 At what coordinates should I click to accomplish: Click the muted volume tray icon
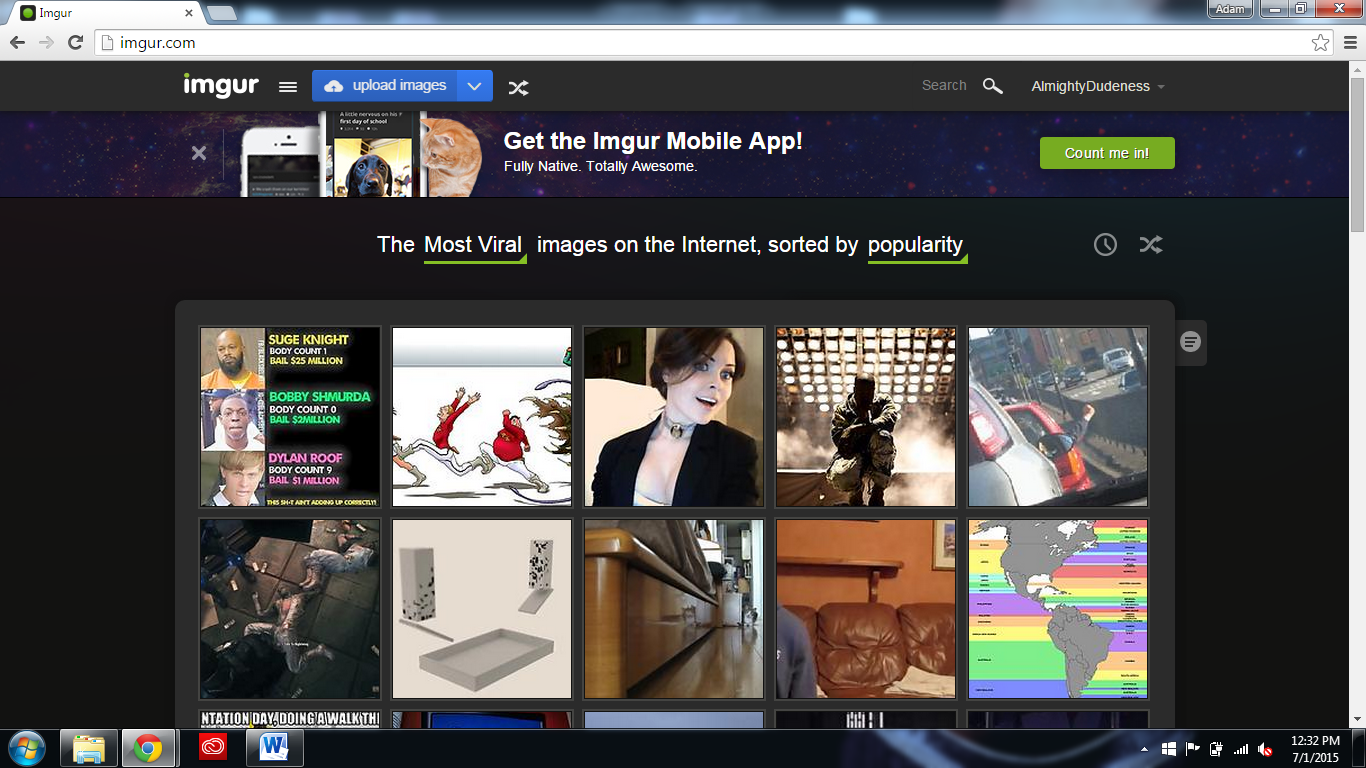click(1265, 749)
